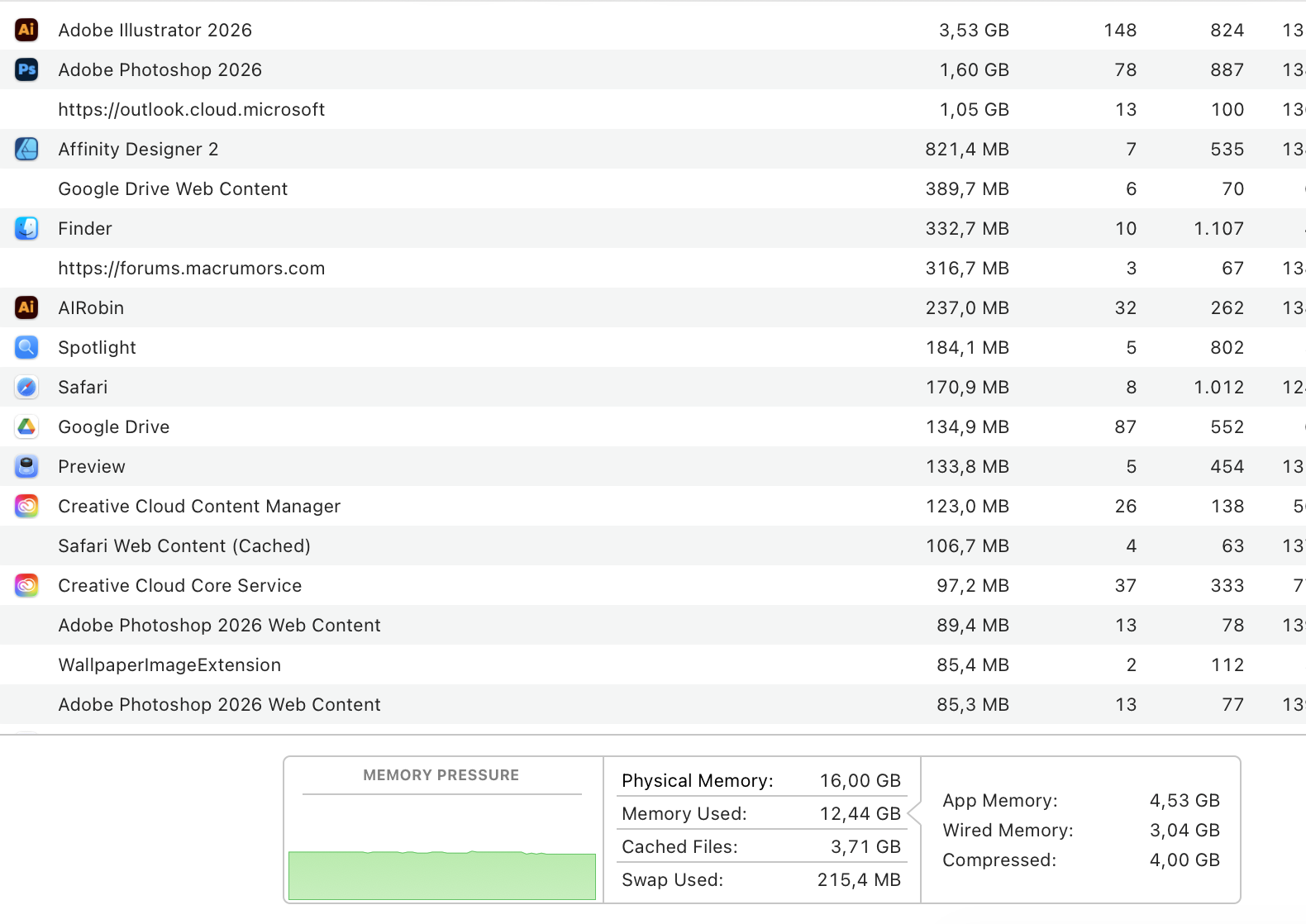Viewport: 1306px width, 924px height.
Task: Click Finder's "332,7 MB" memory value
Action: (967, 228)
